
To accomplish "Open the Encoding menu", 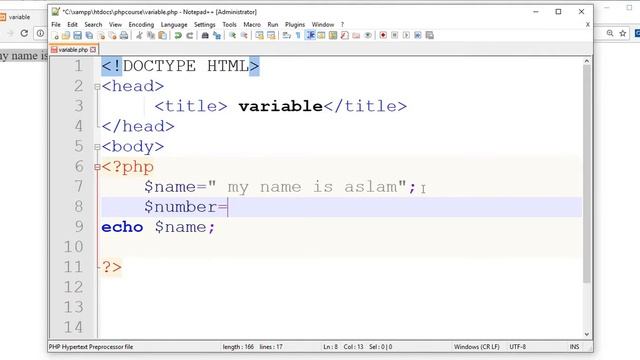I will pos(141,24).
